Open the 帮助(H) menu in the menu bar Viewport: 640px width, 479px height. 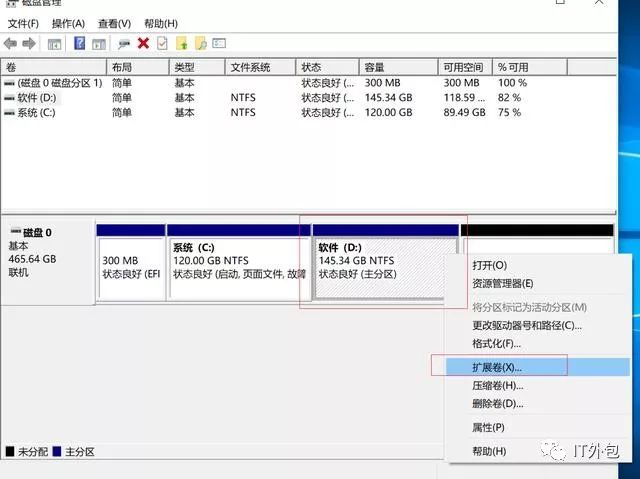pos(161,24)
